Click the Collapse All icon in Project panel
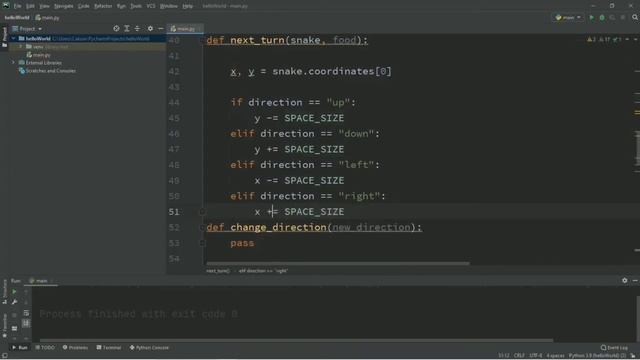Viewport: 640px width, 360px height. tap(137, 29)
